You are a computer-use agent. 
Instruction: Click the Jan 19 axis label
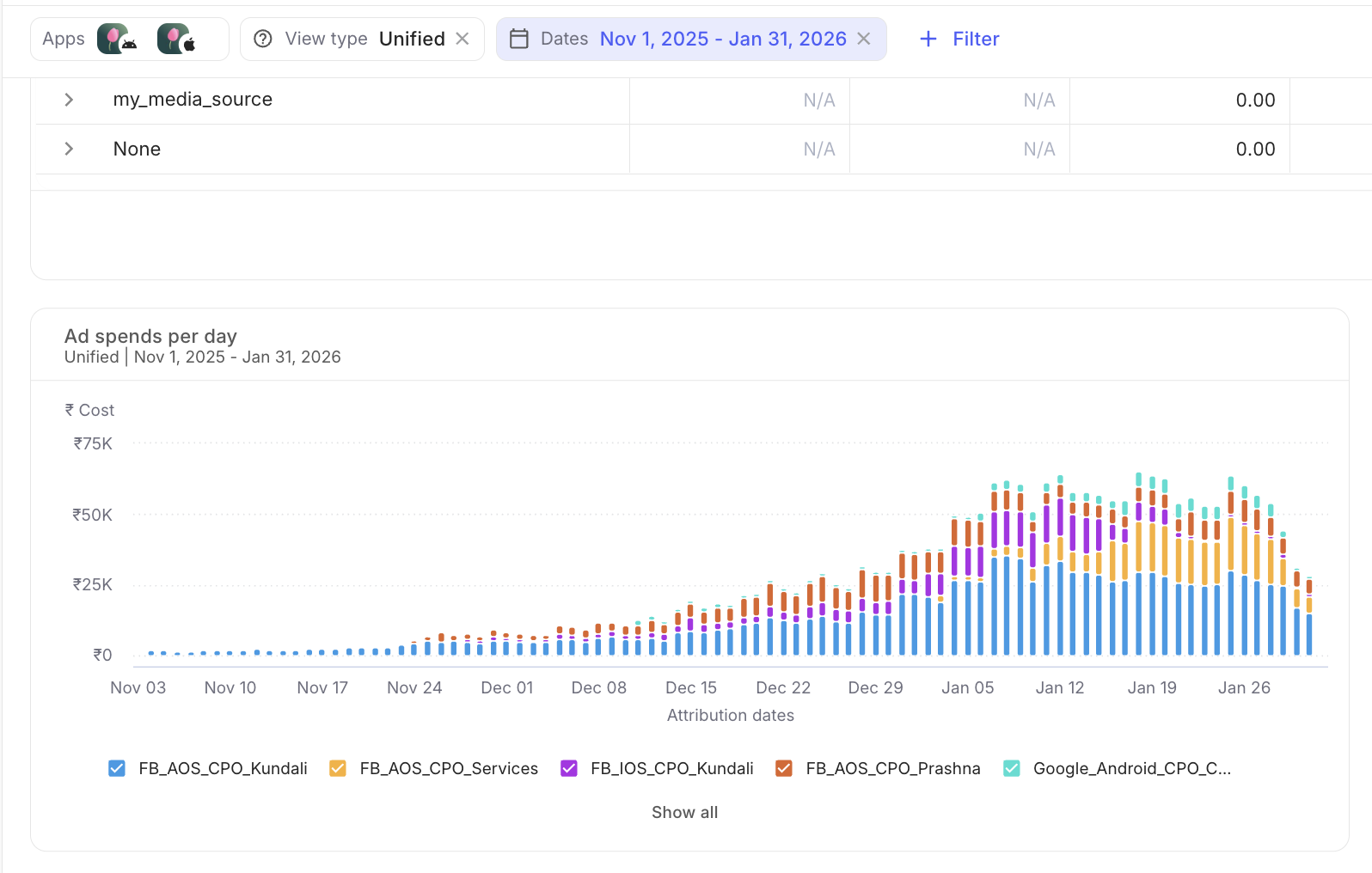click(1152, 687)
